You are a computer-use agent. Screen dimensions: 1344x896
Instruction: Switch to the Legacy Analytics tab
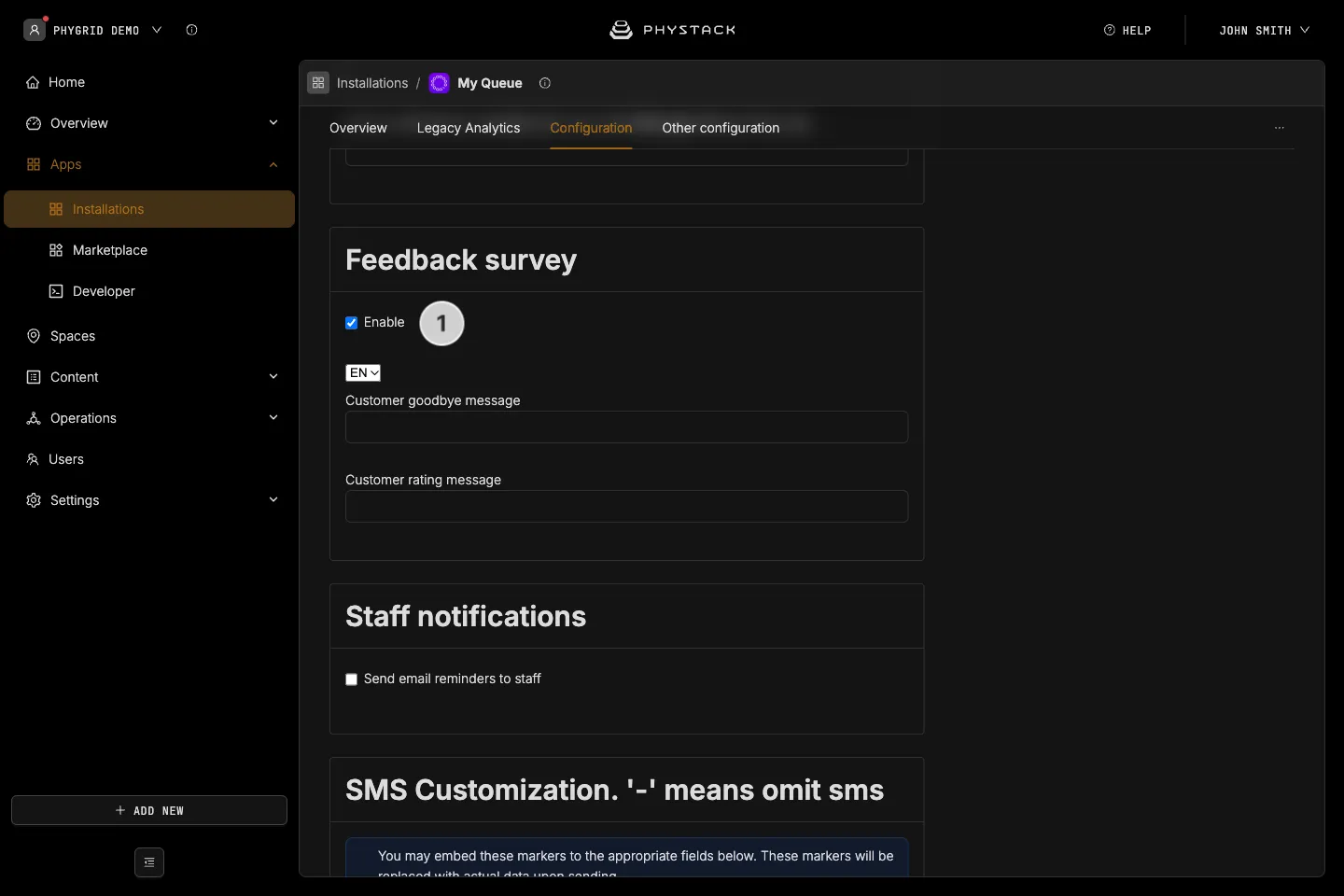(469, 128)
